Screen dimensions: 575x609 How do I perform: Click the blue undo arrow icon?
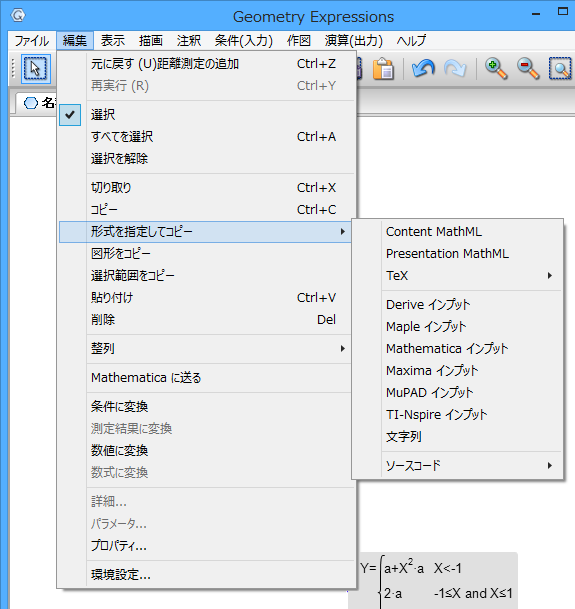point(423,69)
